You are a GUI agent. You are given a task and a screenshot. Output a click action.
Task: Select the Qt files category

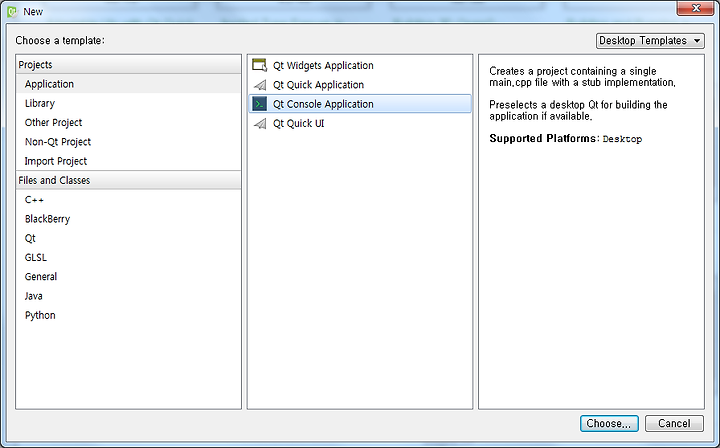(x=128, y=238)
